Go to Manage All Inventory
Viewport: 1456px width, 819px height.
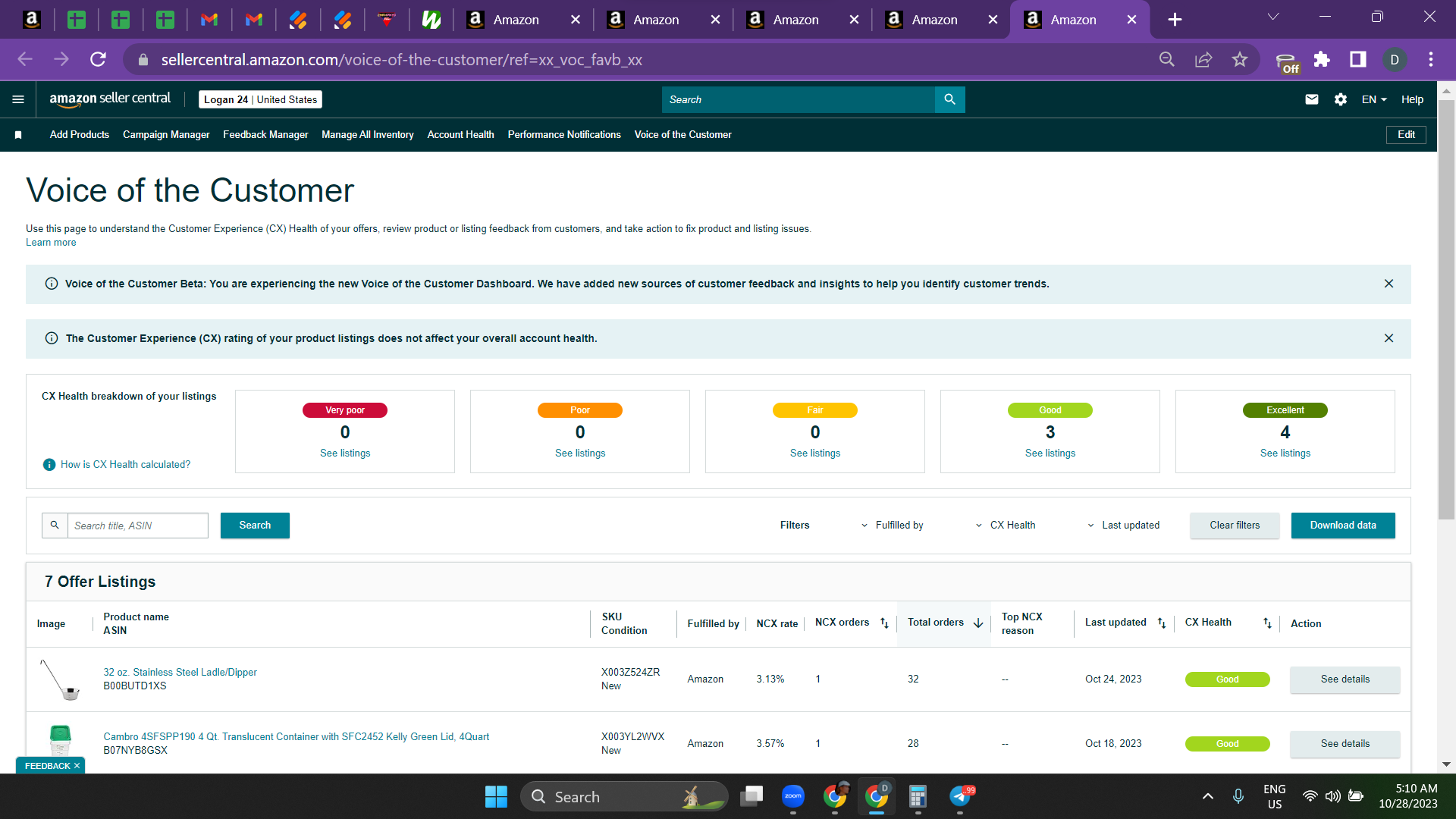click(368, 135)
